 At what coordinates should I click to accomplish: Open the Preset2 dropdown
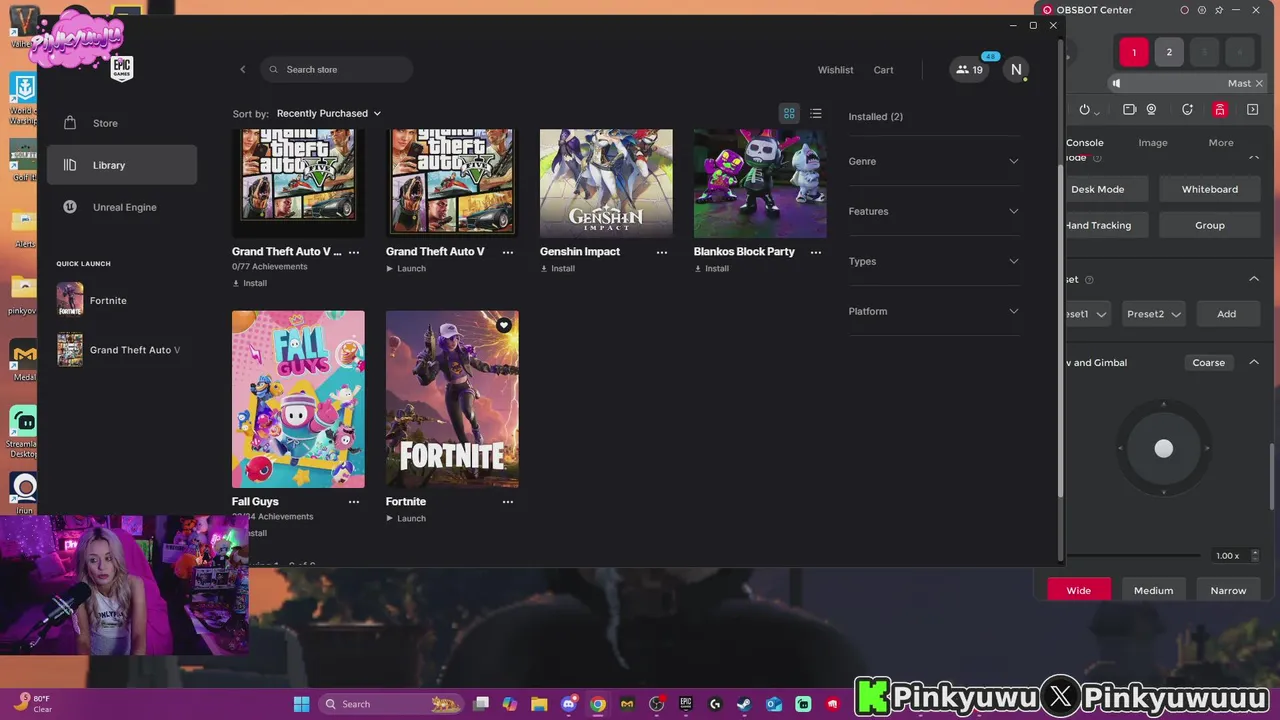point(1154,314)
